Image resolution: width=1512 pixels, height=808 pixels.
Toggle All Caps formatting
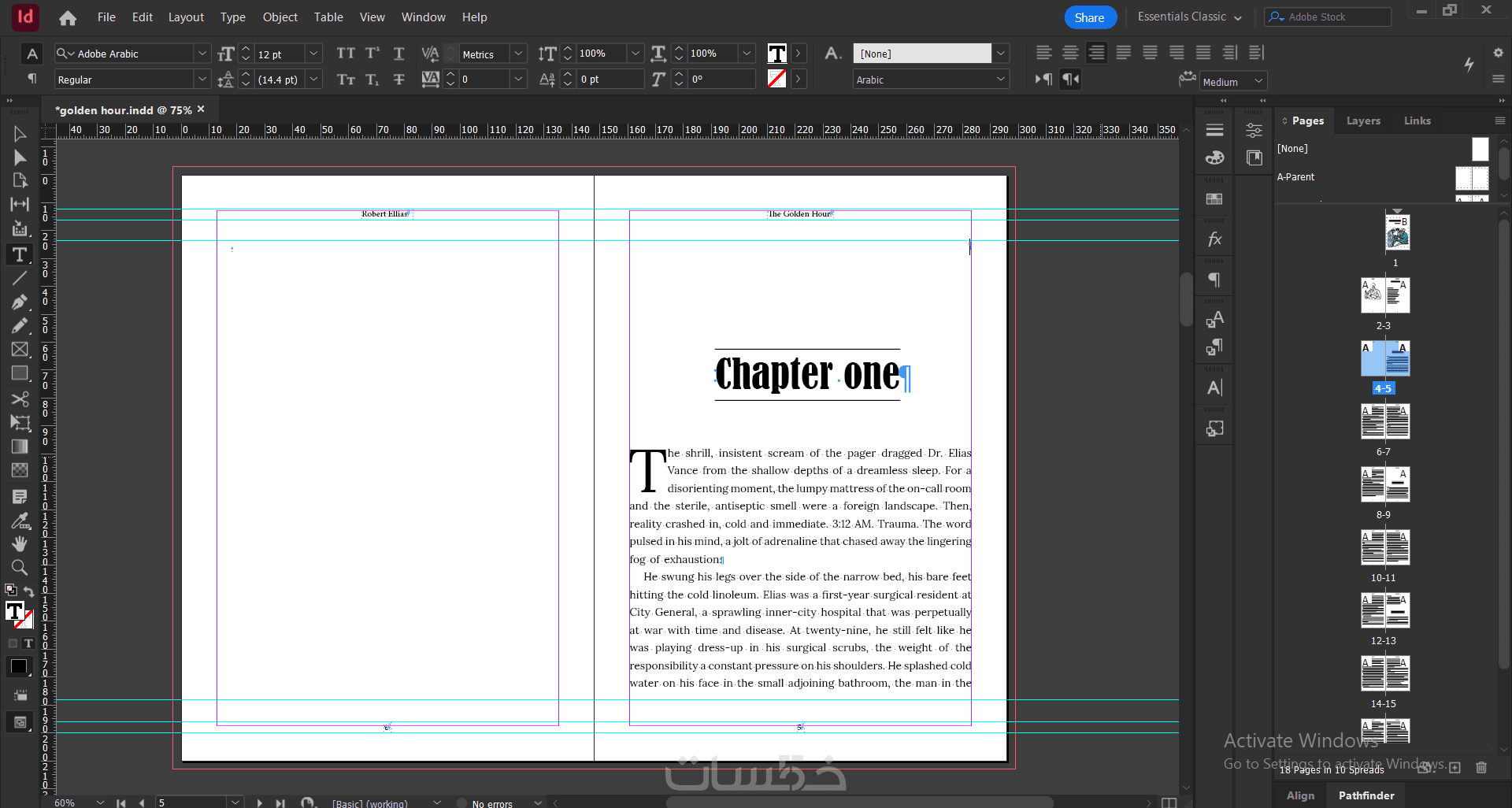345,53
